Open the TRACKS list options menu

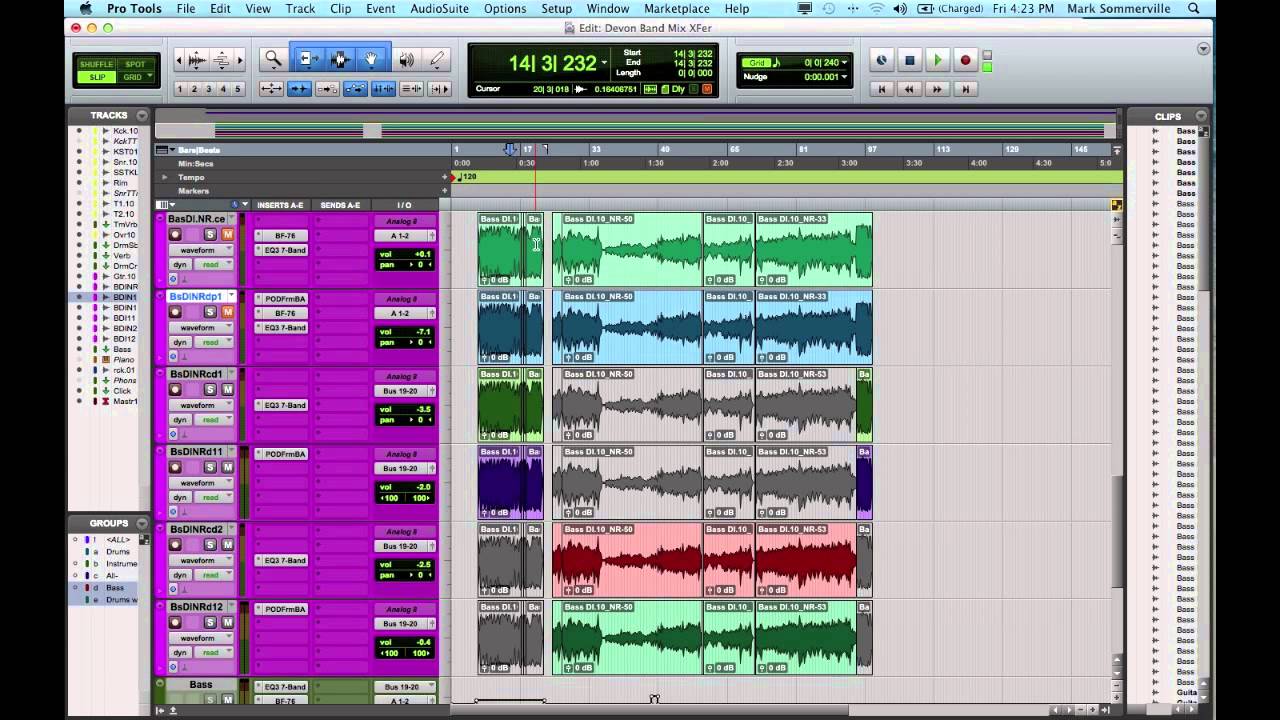coord(142,116)
